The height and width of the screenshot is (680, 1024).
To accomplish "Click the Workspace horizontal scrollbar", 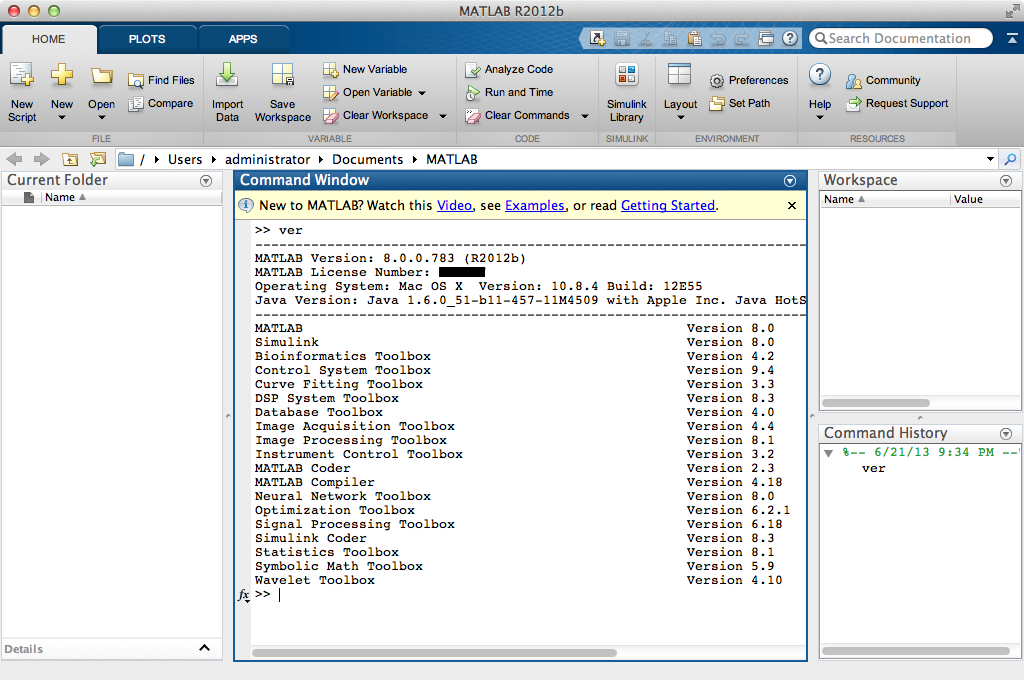I will pos(875,403).
